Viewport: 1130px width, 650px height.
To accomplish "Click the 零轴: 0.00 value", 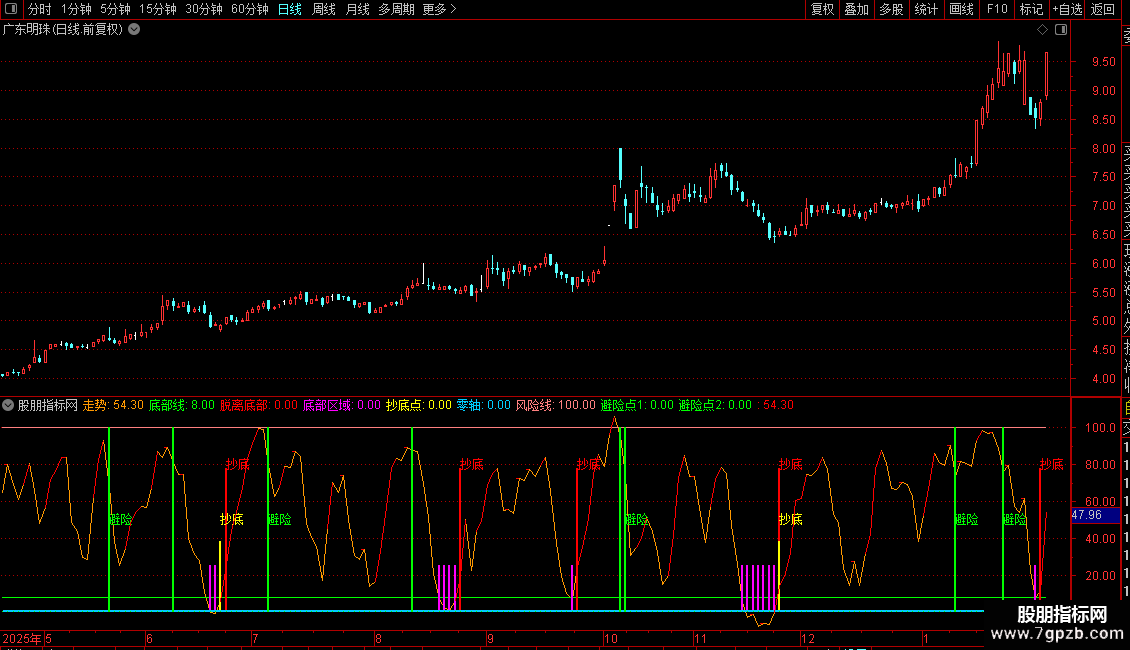I will (484, 405).
